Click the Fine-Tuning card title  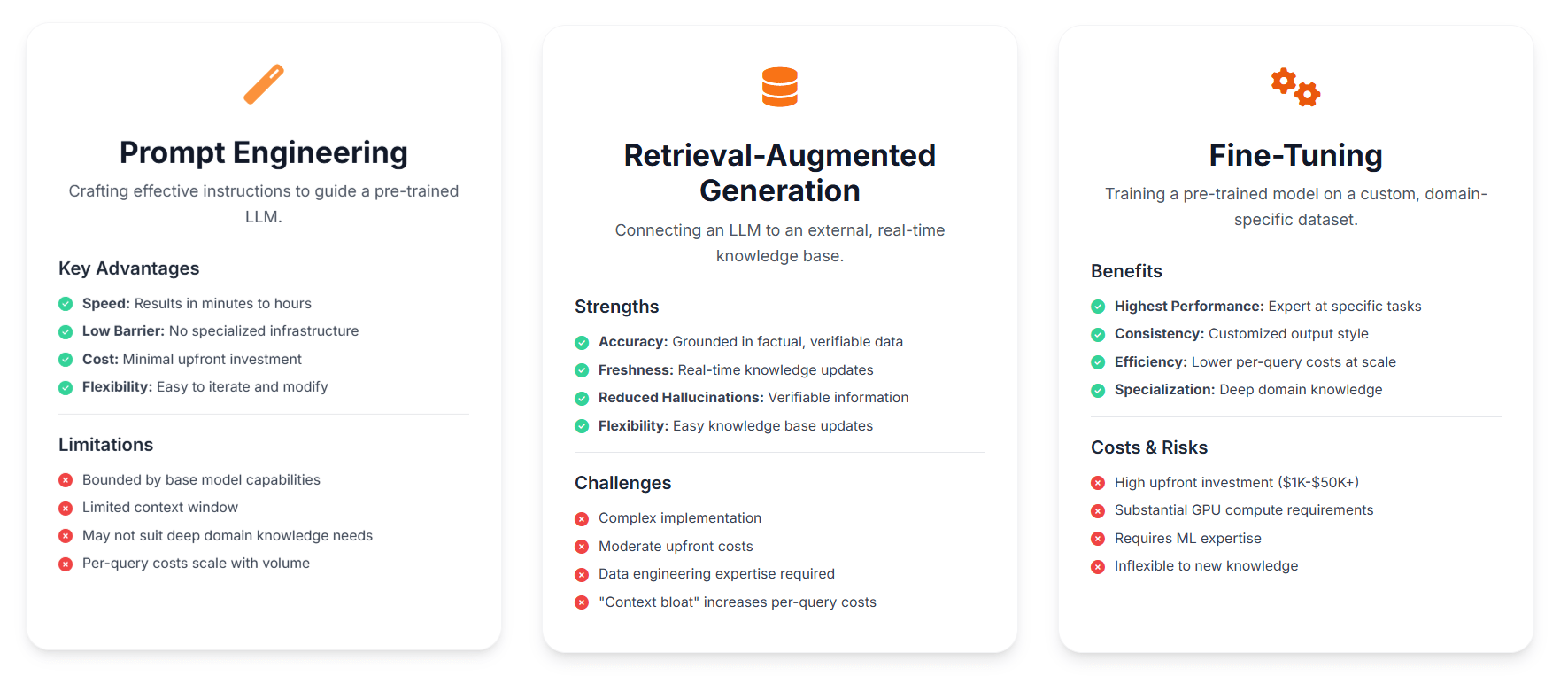click(1295, 155)
